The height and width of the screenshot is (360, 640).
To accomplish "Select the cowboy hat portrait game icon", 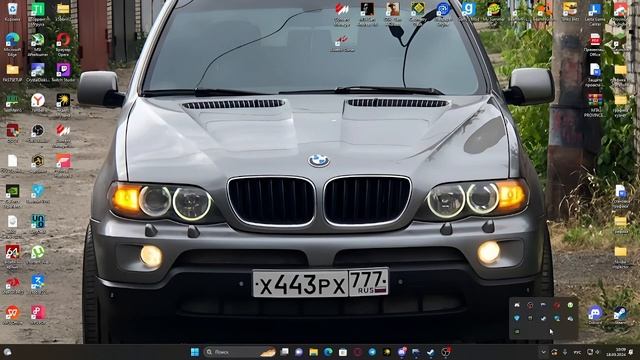I will 393,9.
